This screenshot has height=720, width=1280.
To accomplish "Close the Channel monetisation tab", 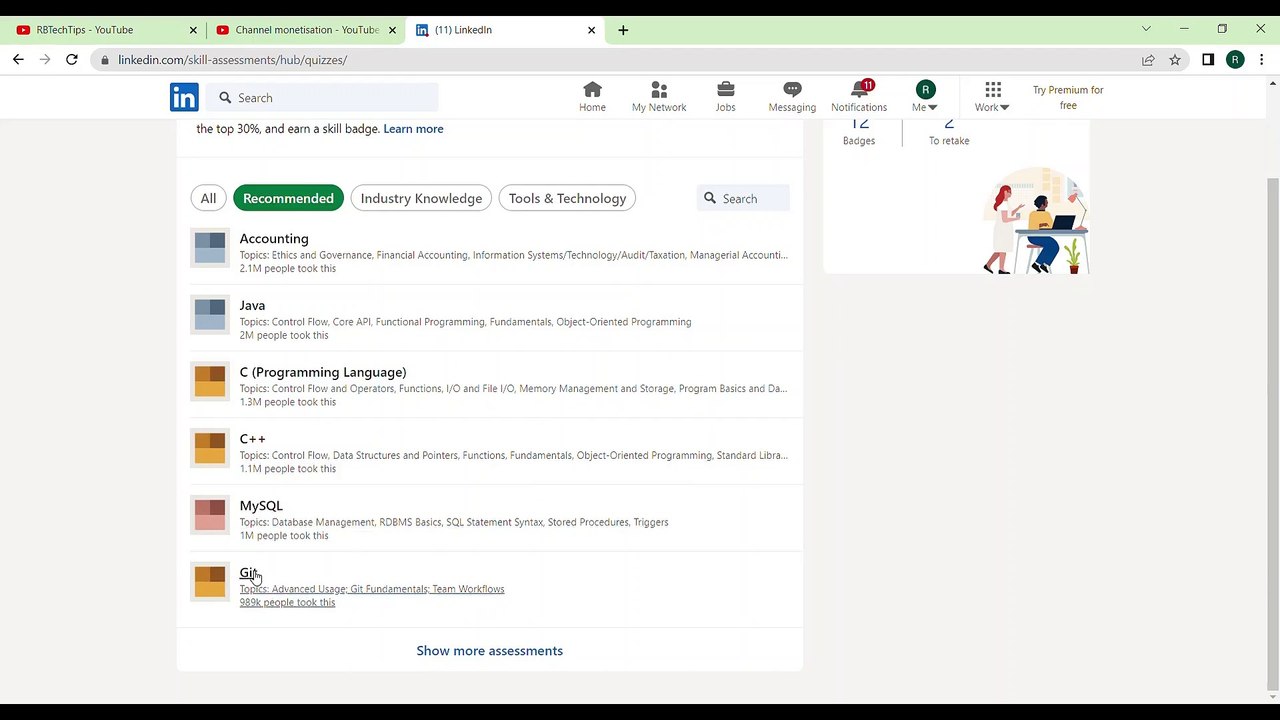I will 393,30.
